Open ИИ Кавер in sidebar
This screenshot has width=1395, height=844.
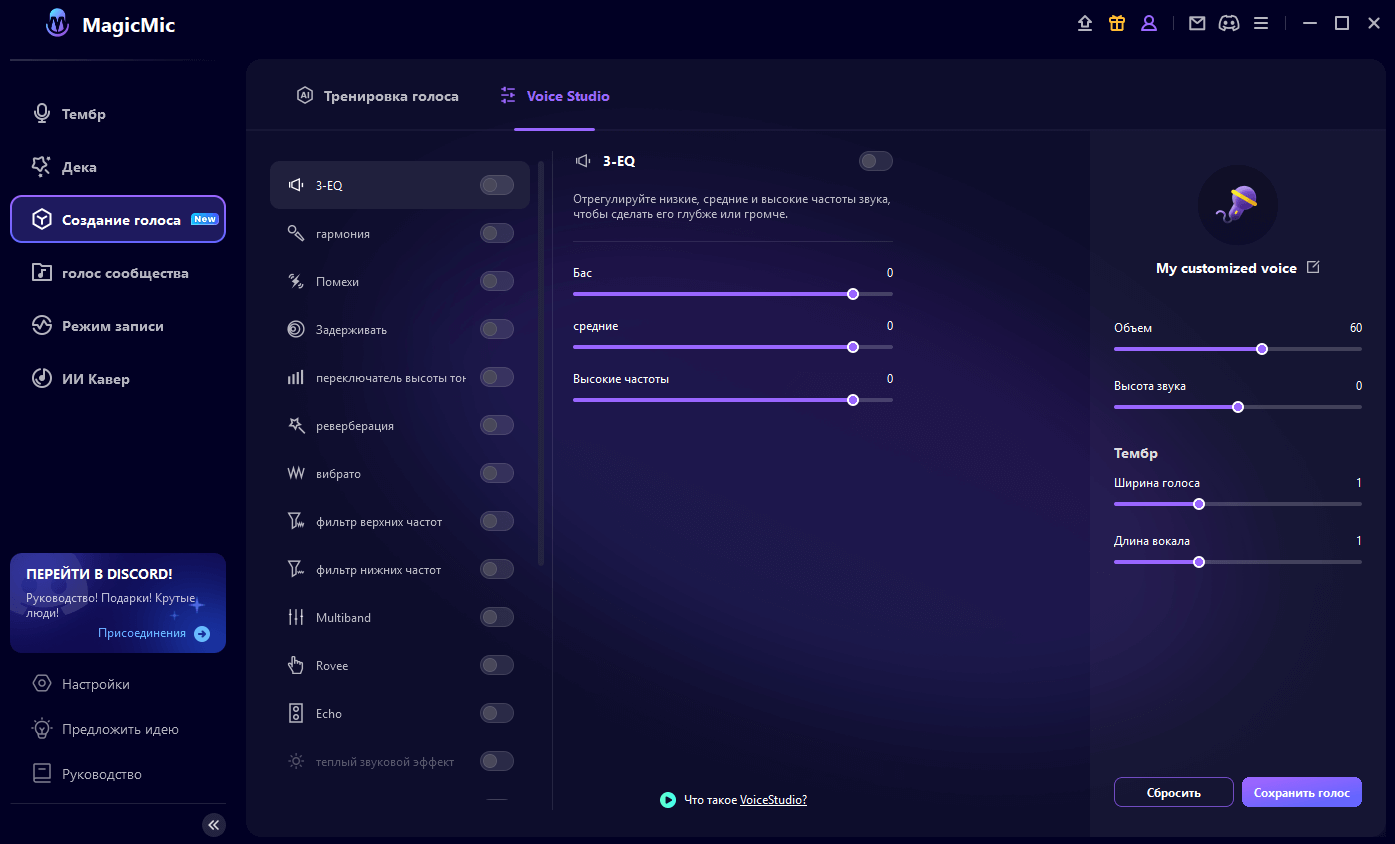pos(118,379)
